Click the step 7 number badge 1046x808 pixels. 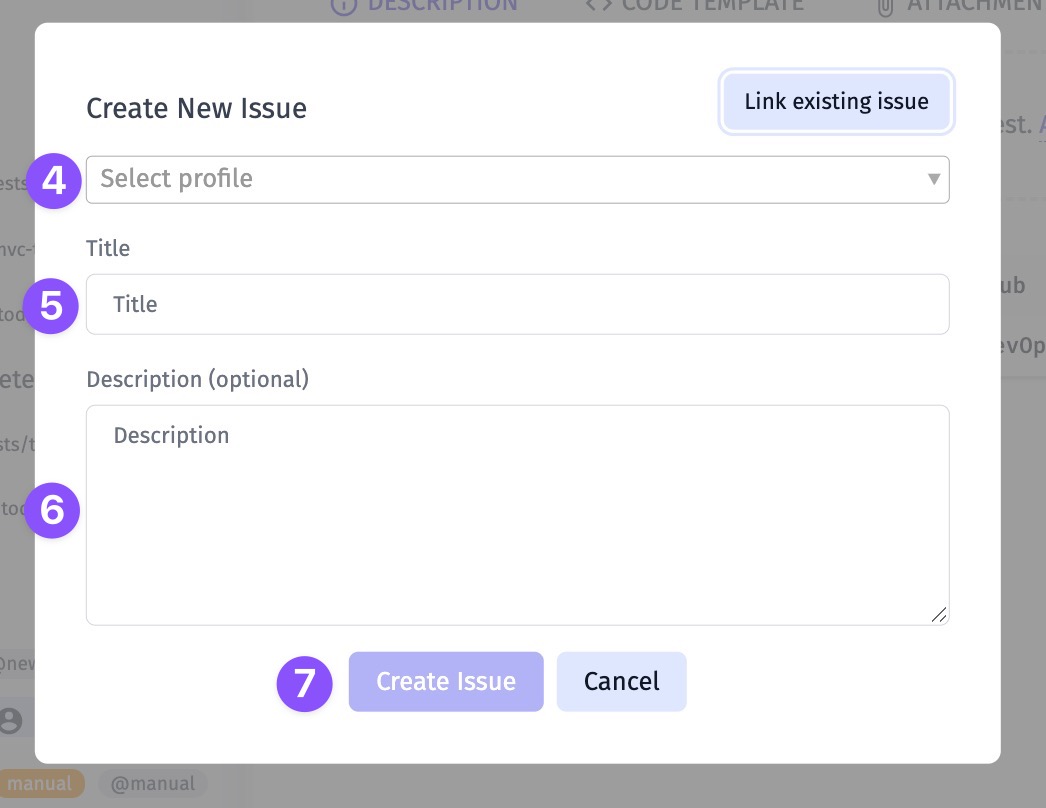click(x=304, y=683)
